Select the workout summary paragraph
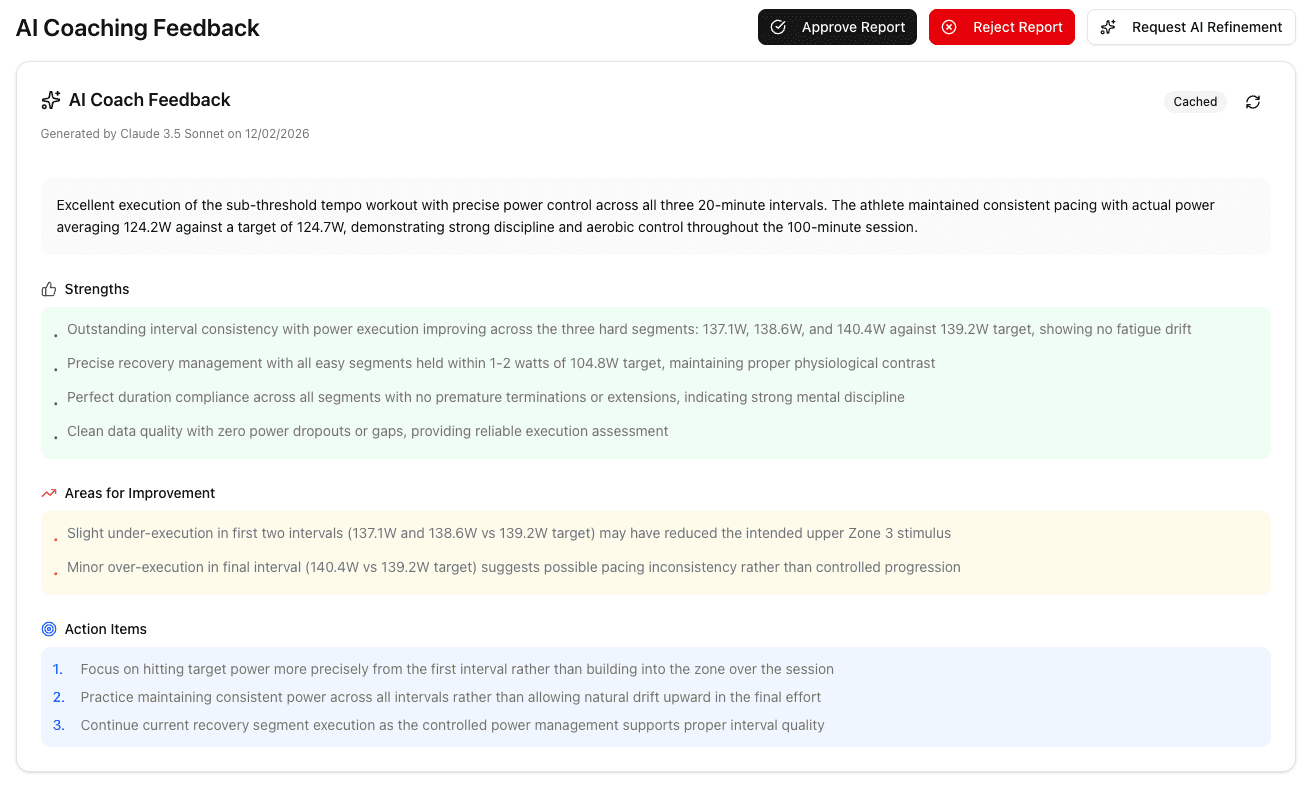Image resolution: width=1308 pixels, height=792 pixels. 655,216
